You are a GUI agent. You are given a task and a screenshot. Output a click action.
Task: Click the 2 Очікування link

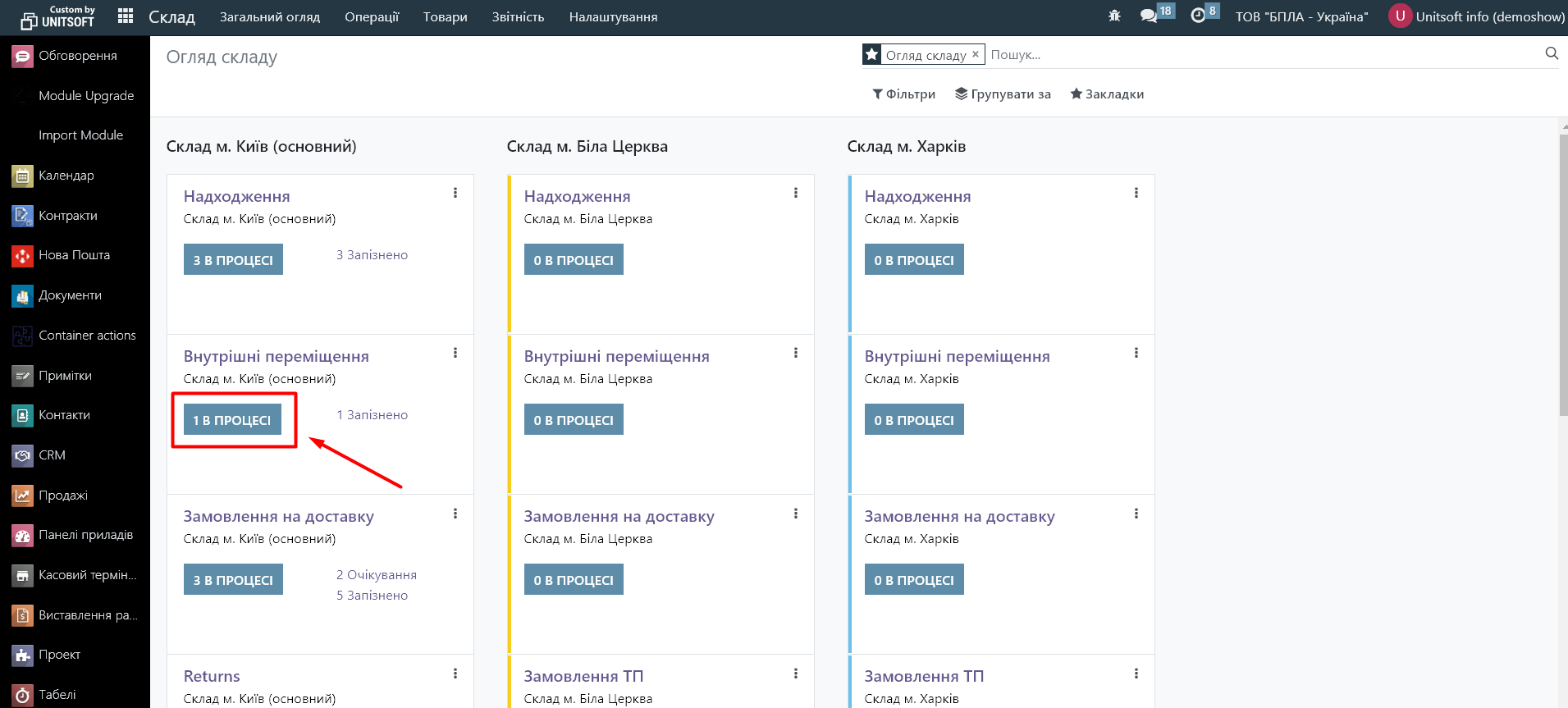(x=376, y=575)
